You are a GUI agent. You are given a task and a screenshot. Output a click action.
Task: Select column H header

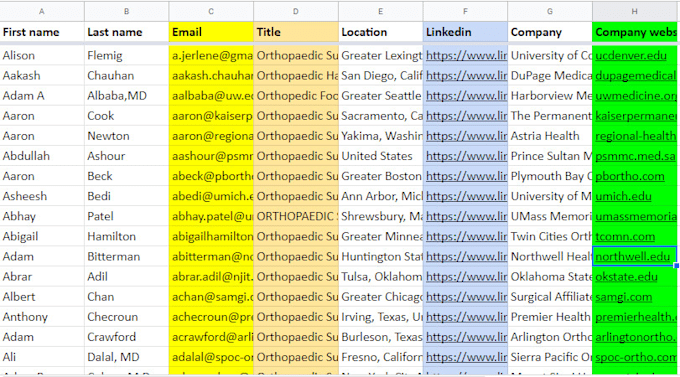[635, 11]
